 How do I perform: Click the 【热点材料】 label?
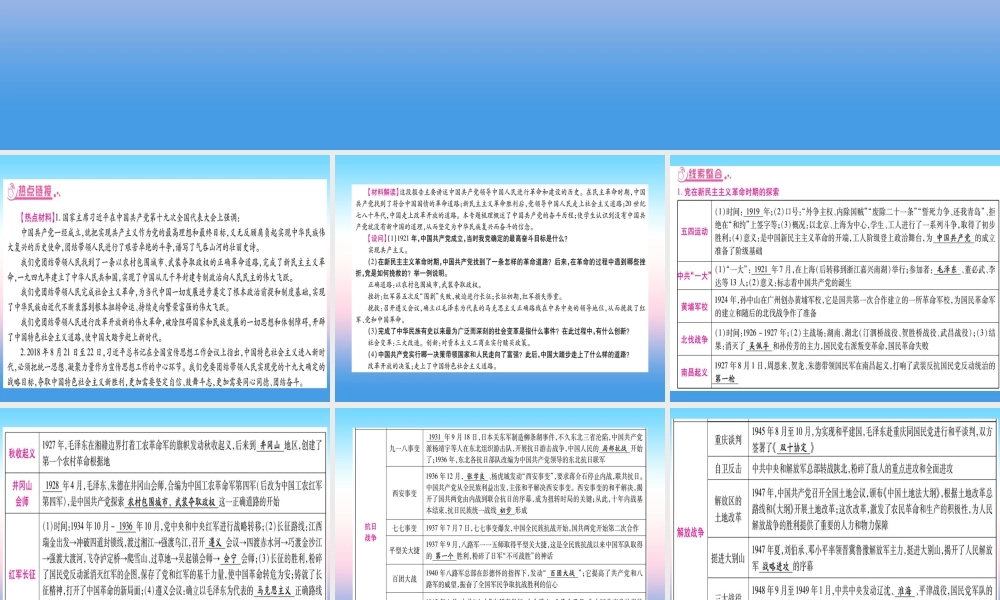point(37,217)
